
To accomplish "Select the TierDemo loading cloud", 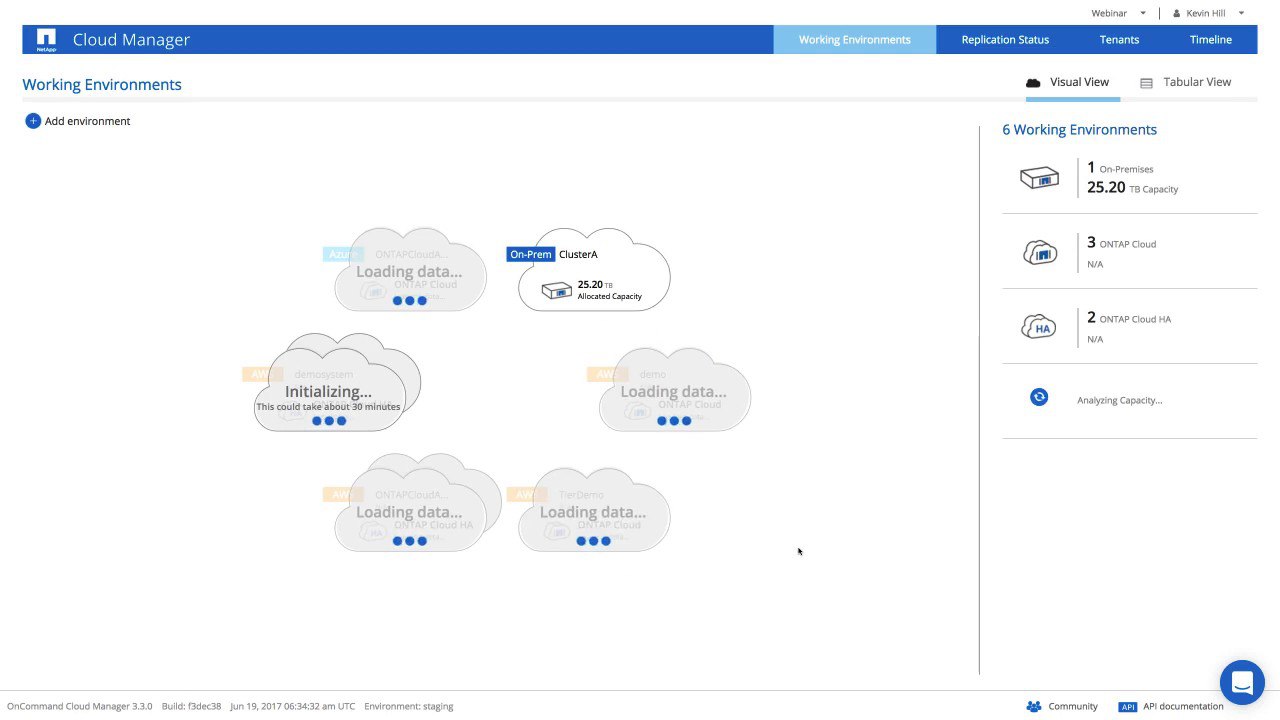I will click(x=594, y=510).
